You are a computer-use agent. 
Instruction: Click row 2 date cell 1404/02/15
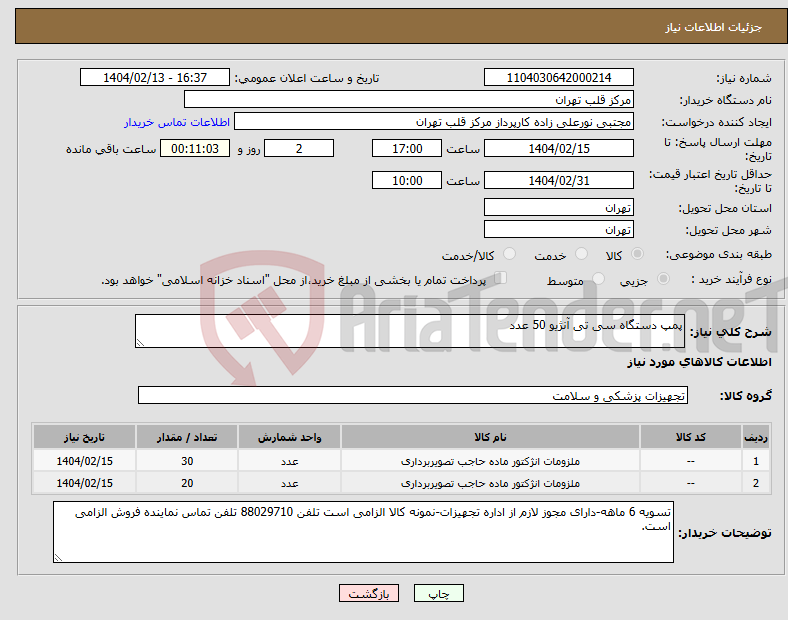[x=84, y=483]
